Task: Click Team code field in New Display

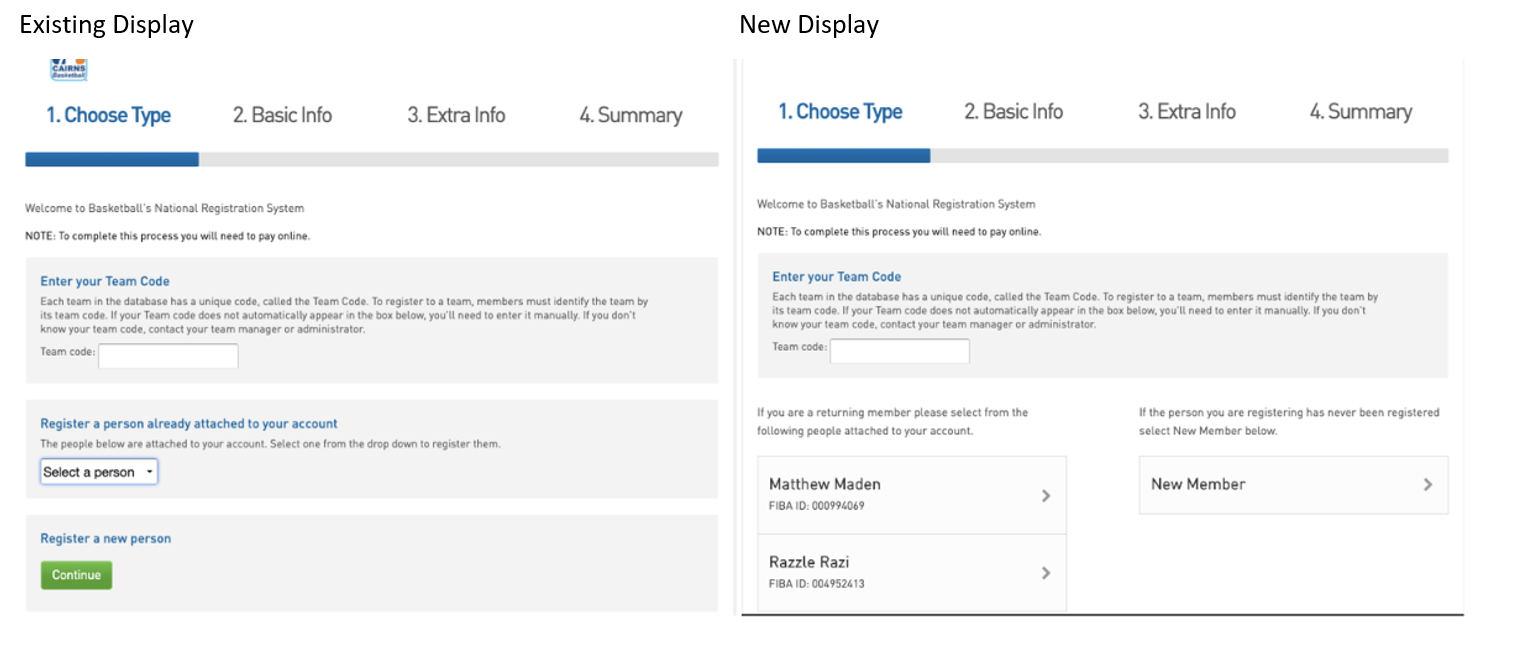Action: [899, 350]
